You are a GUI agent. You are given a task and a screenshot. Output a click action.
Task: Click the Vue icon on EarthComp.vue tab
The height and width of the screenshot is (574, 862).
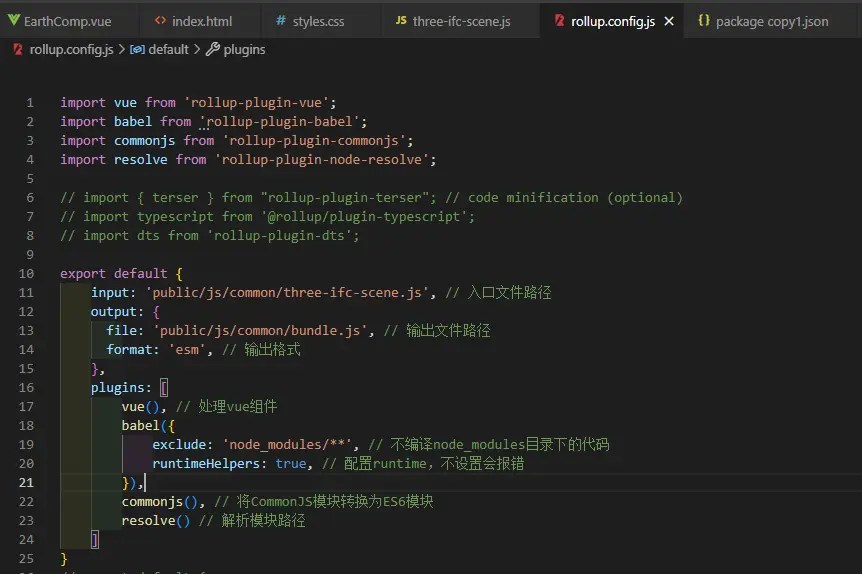pyautogui.click(x=14, y=20)
